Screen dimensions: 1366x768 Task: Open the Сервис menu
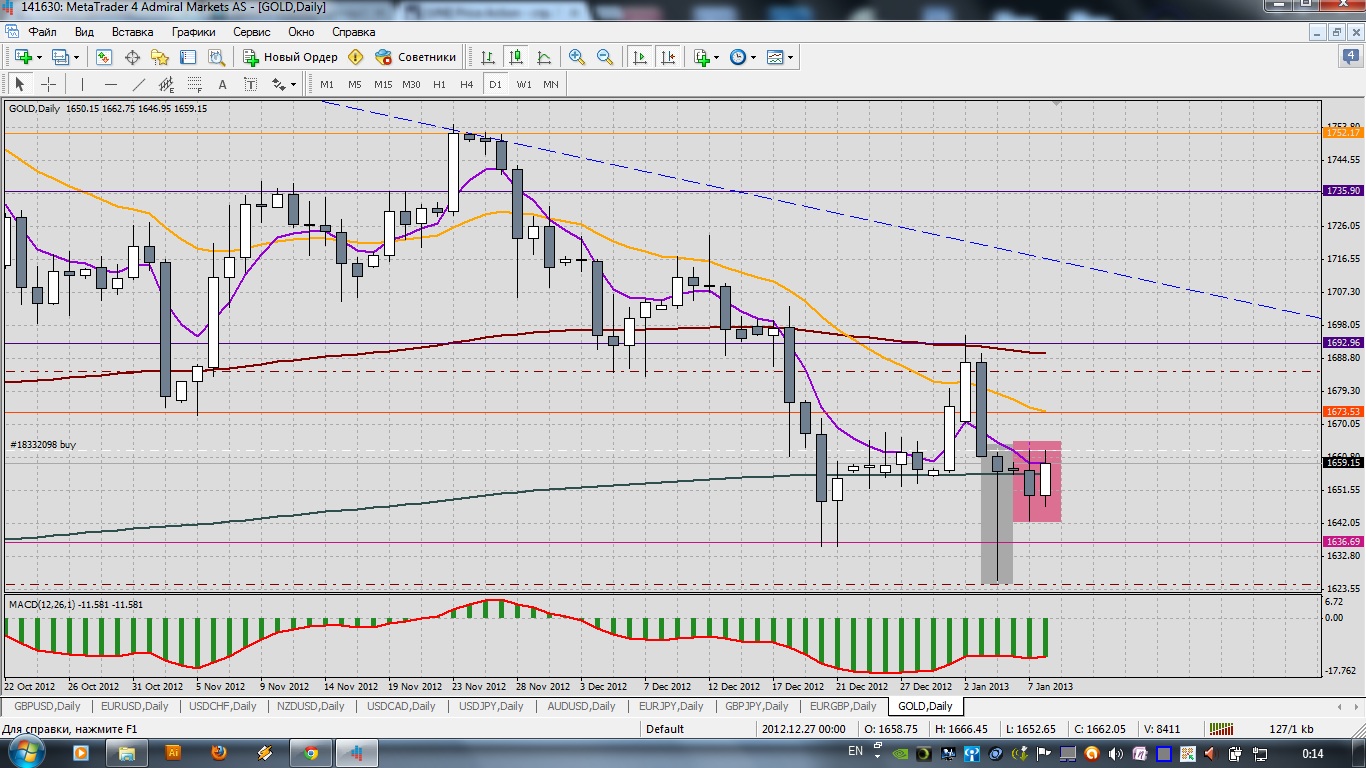point(251,32)
